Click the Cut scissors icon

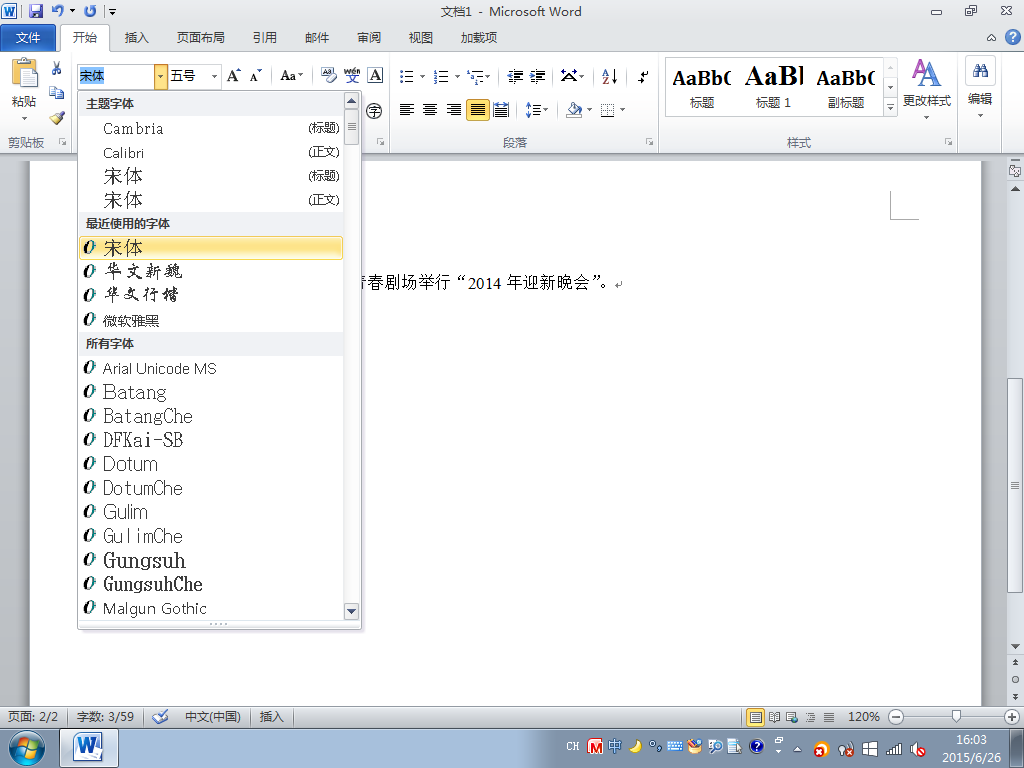click(x=56, y=68)
